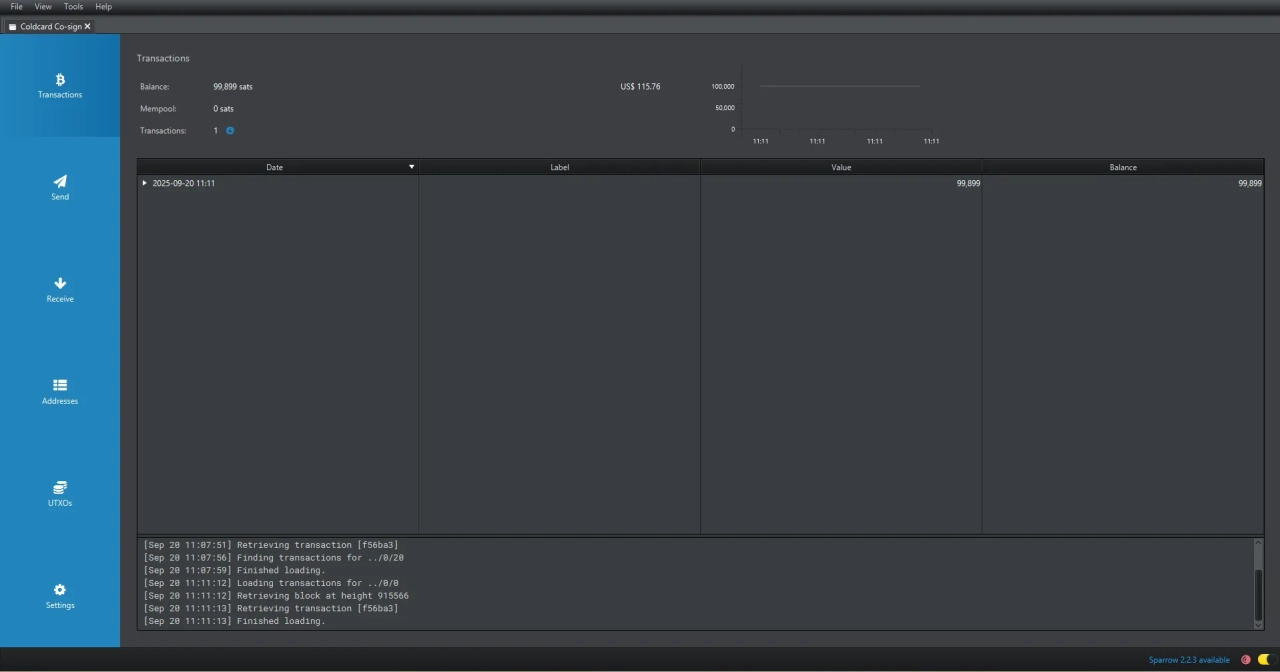Click log line 'Finding transactions for ../0/20'
Screen dimensions: 1280x672
tap(273, 558)
